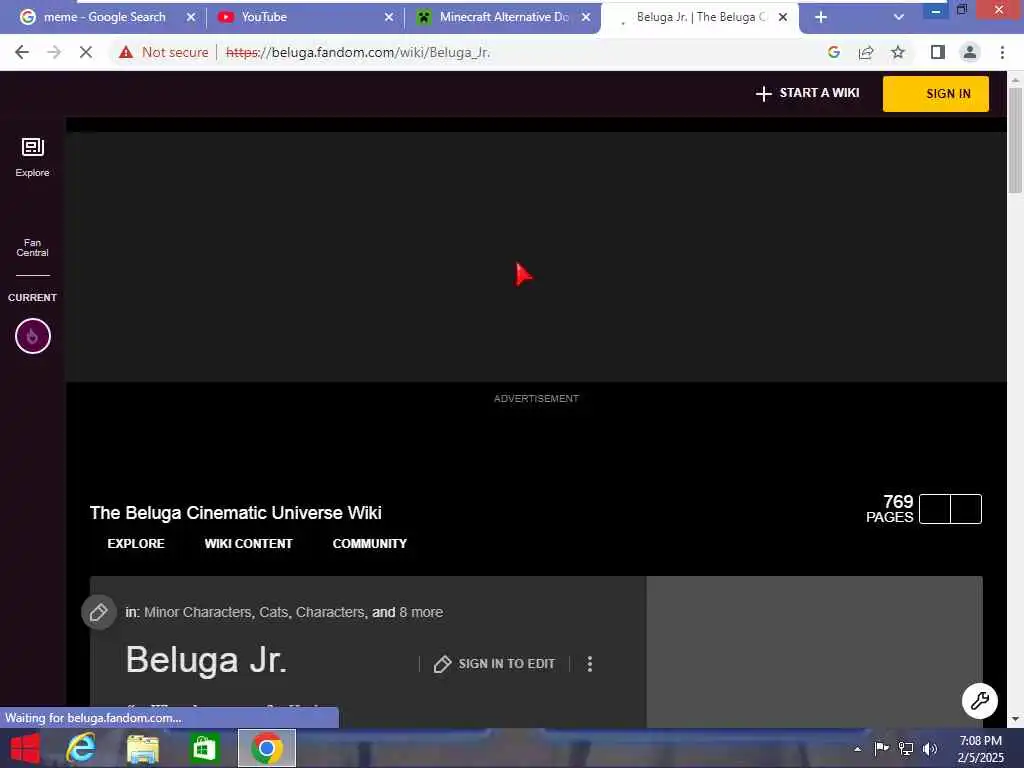The height and width of the screenshot is (768, 1024).
Task: Click the 769 PAGES counter
Action: point(889,509)
